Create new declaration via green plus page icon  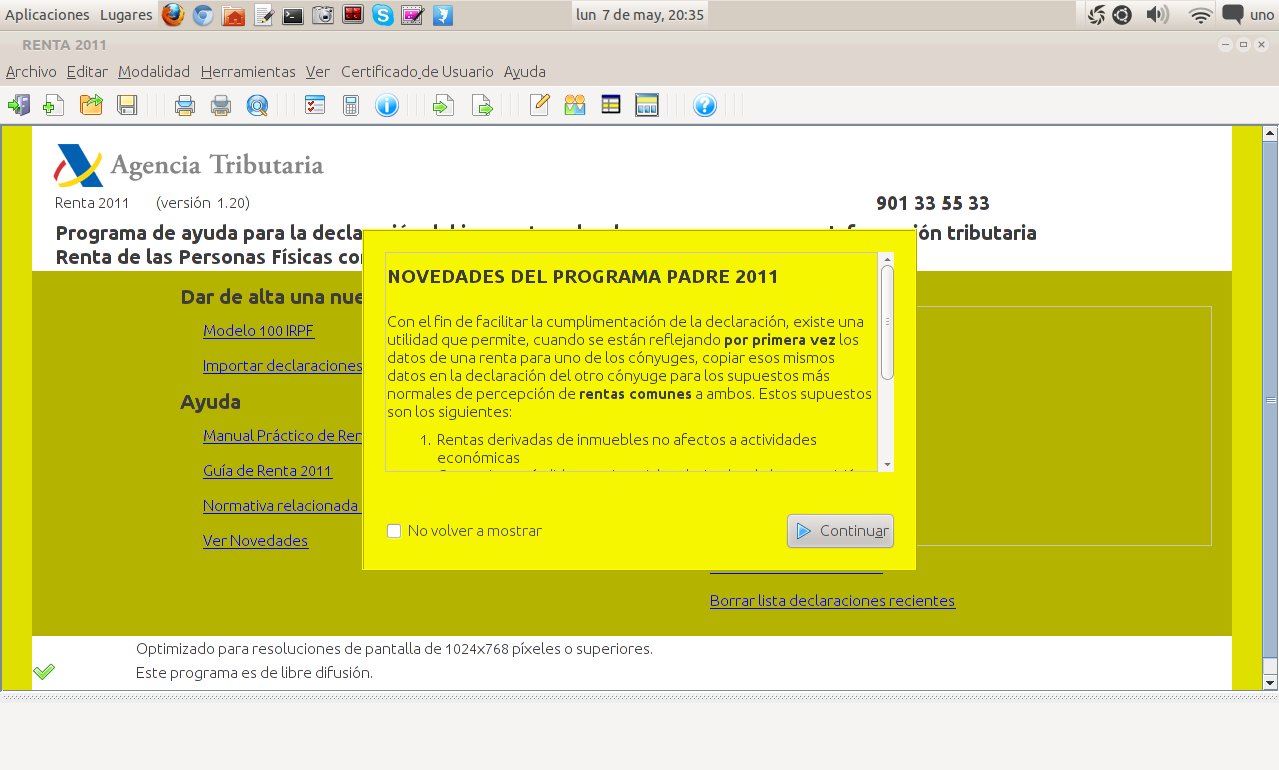(54, 105)
